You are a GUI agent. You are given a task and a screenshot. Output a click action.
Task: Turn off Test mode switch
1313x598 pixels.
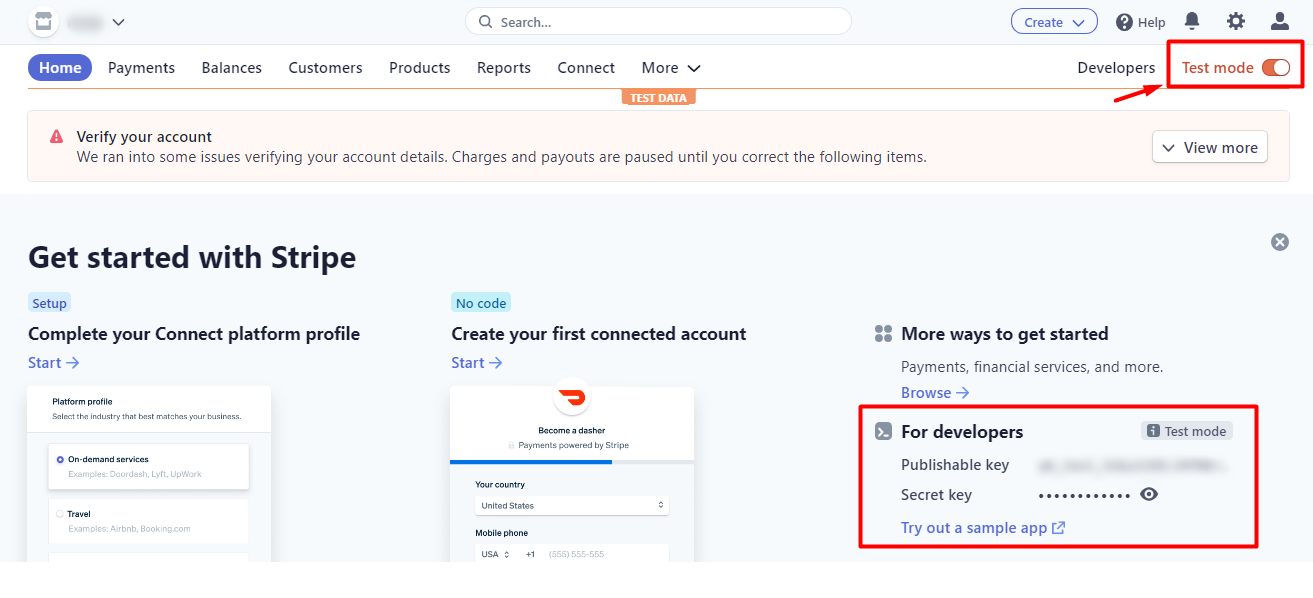[1276, 68]
